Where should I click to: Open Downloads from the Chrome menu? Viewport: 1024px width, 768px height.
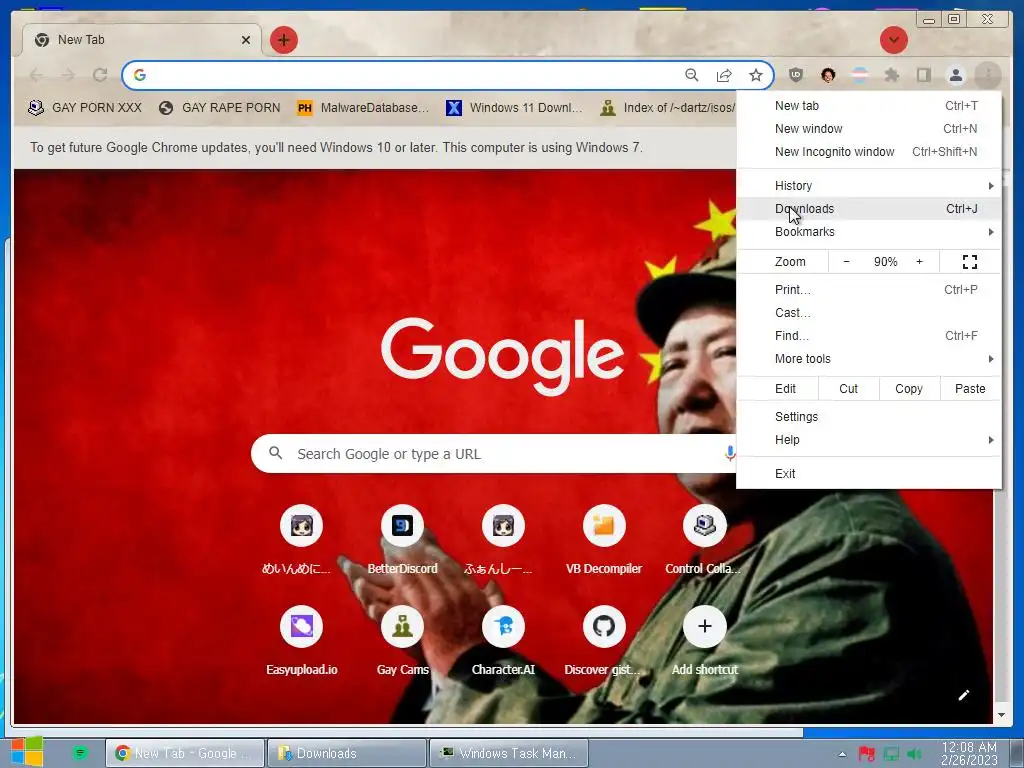tap(869, 209)
